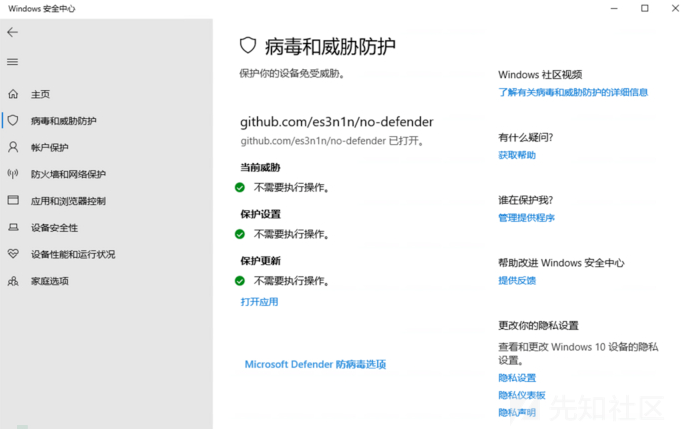Click the 不需要执行操作 text under 保护设置
Screen dimensions: 681x429
pyautogui.click(x=292, y=234)
